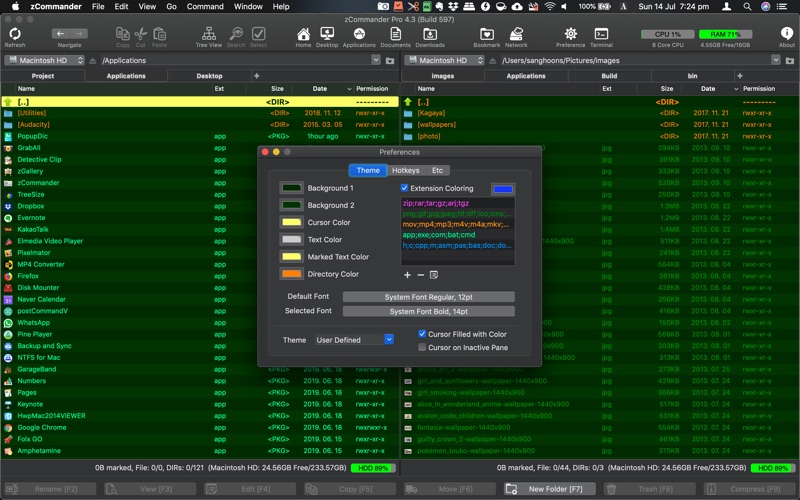The height and width of the screenshot is (500, 800).
Task: Click the Directory Color orange swatch
Action: tap(291, 274)
